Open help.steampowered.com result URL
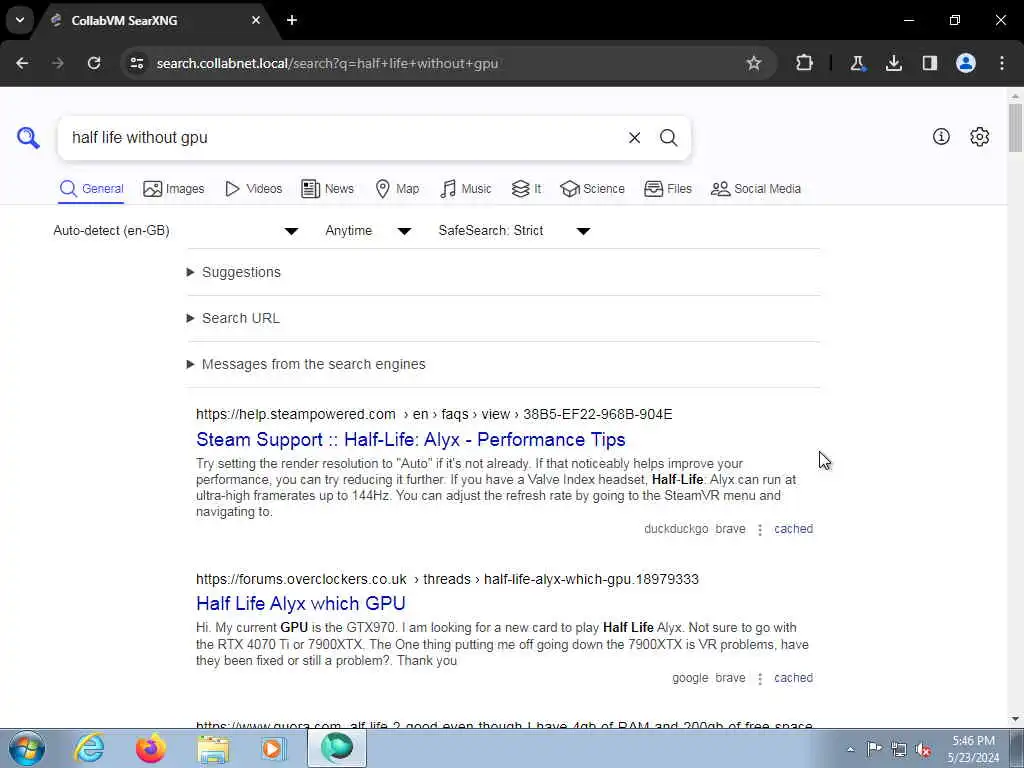The image size is (1024, 768). (434, 414)
